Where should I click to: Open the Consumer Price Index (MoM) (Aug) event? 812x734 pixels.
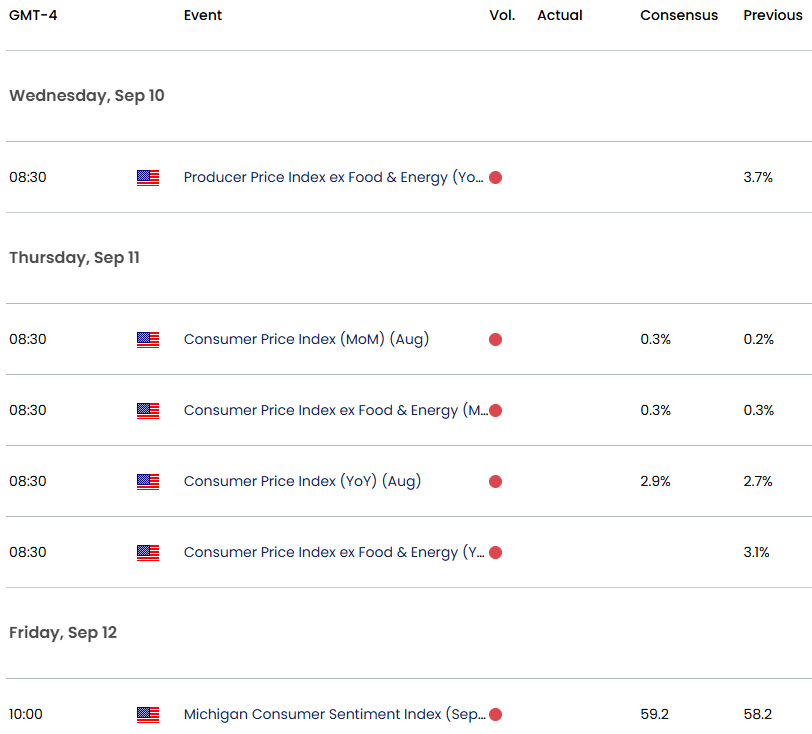[x=306, y=340]
